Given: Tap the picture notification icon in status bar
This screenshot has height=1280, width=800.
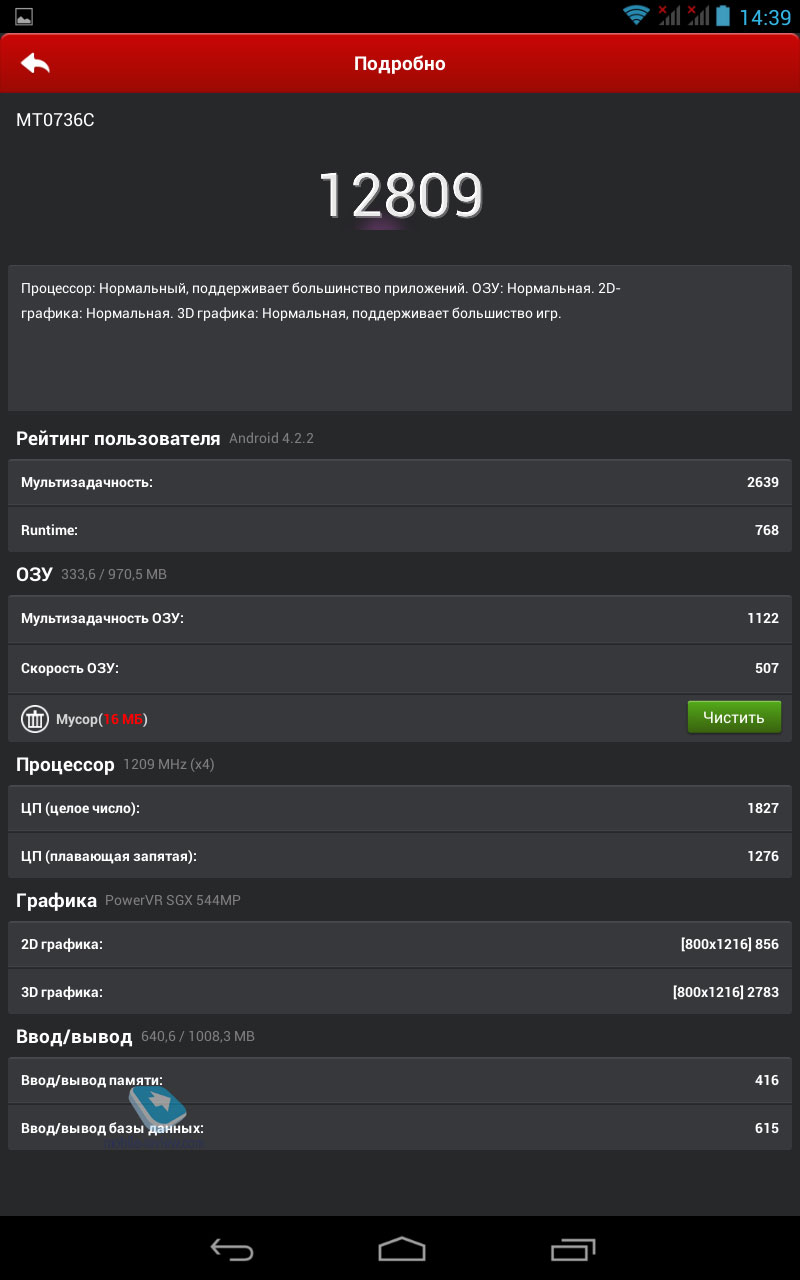Looking at the screenshot, I should pyautogui.click(x=24, y=17).
